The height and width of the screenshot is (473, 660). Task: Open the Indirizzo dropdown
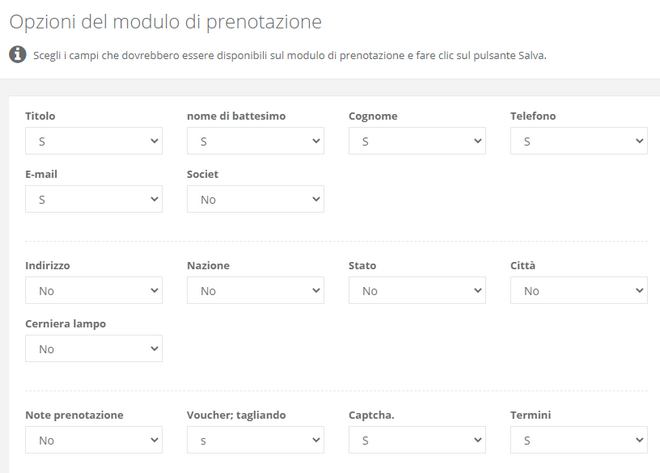pos(94,291)
